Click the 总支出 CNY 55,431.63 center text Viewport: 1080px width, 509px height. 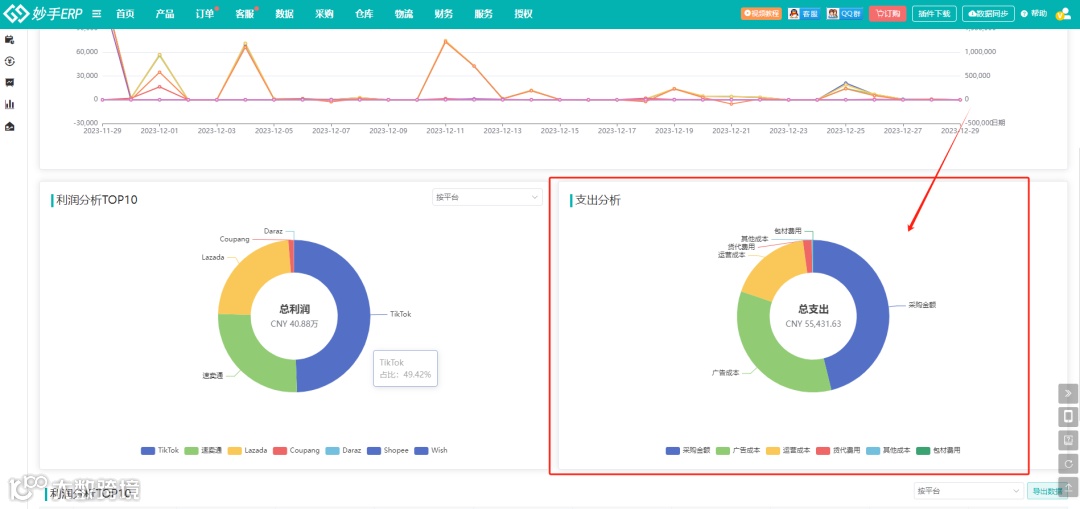pos(813,316)
